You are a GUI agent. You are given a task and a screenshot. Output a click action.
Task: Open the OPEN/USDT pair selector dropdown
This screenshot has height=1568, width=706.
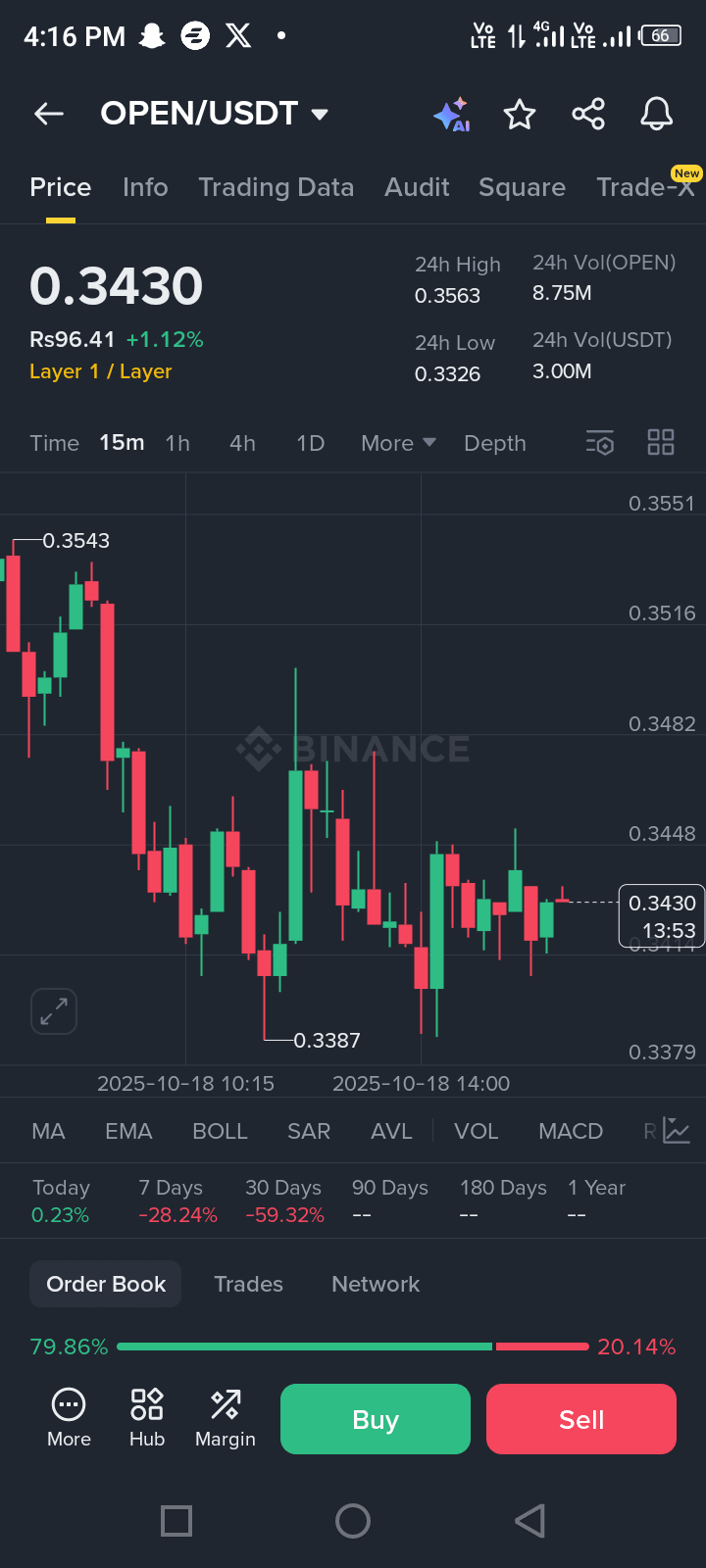pyautogui.click(x=215, y=114)
